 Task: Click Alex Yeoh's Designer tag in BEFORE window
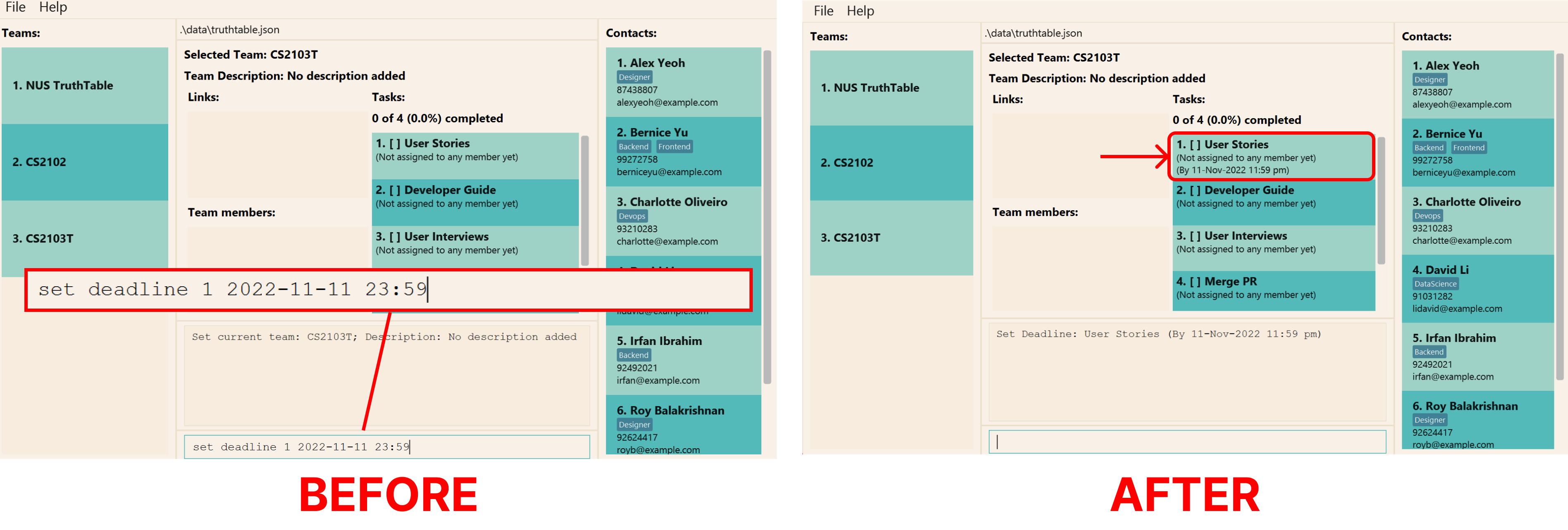[x=634, y=77]
